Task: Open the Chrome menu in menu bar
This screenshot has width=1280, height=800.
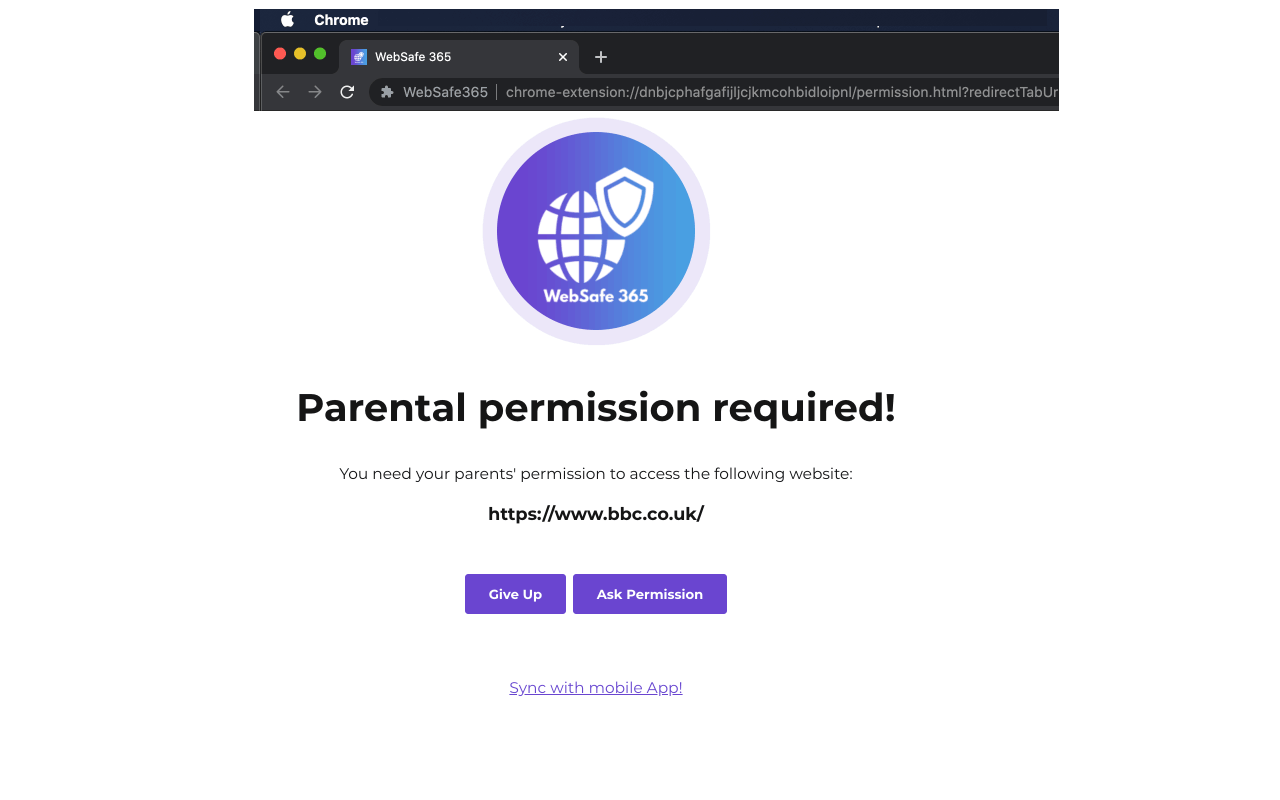Action: [x=341, y=20]
